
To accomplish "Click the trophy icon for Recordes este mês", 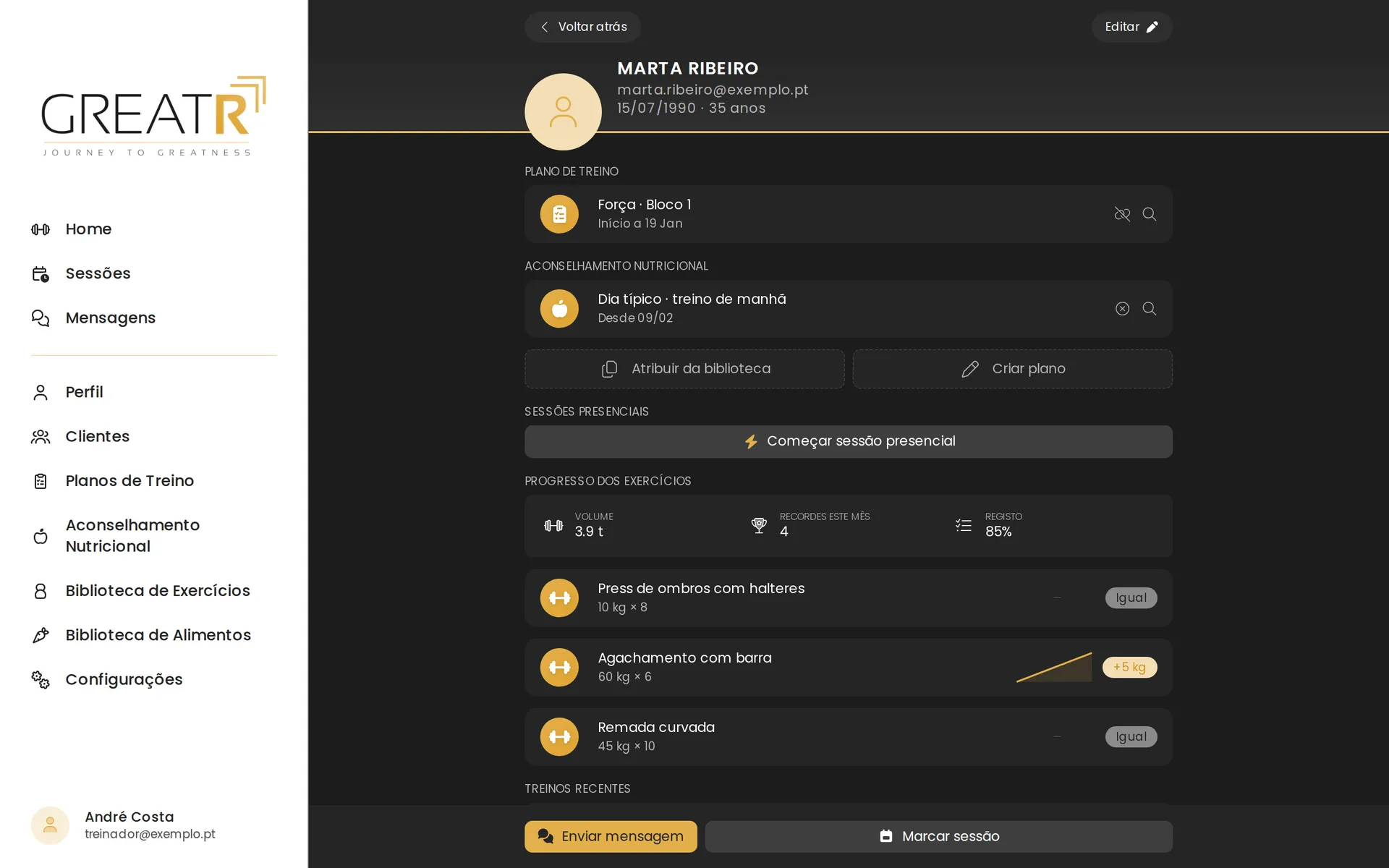I will (x=759, y=526).
